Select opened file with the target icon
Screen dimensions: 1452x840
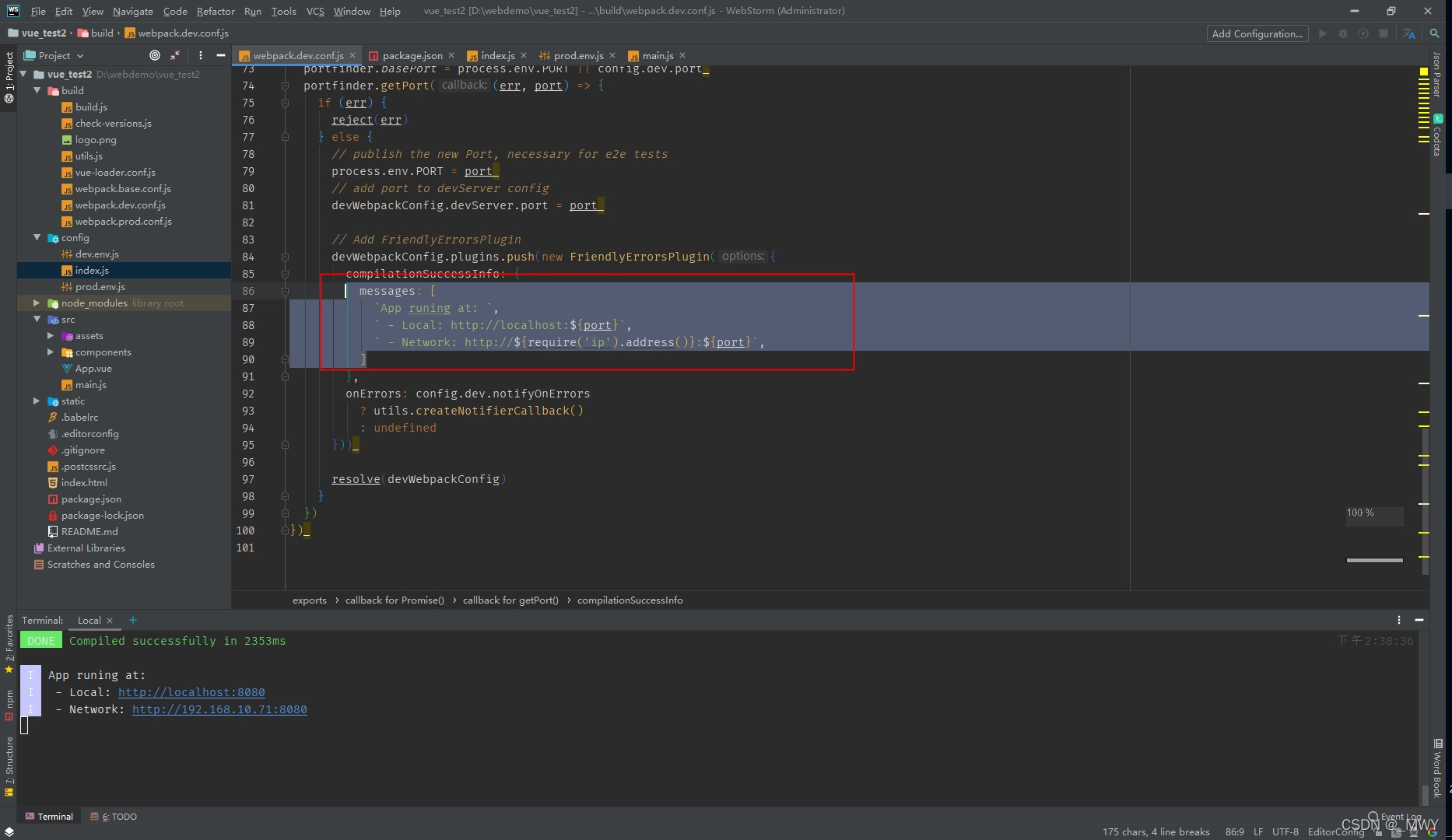click(154, 55)
